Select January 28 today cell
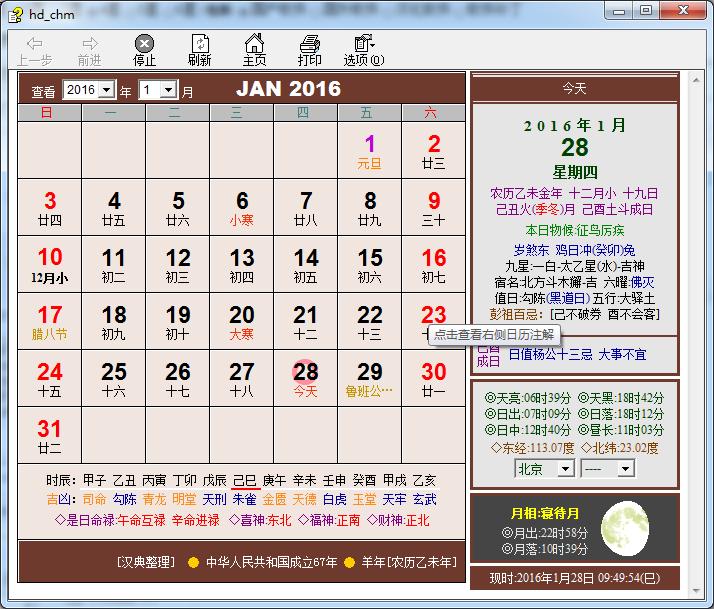This screenshot has width=714, height=609. [x=306, y=378]
